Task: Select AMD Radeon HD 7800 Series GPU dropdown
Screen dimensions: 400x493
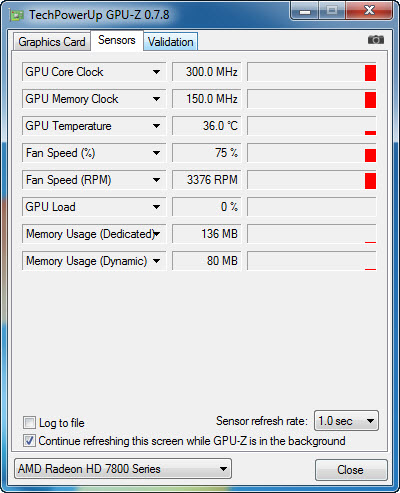Action: [x=123, y=469]
